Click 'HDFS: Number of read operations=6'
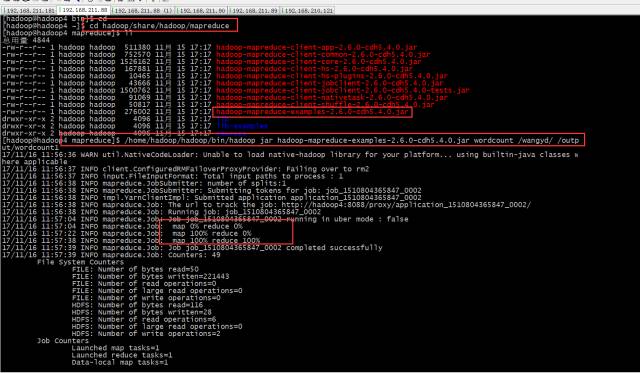Image resolution: width=640 pixels, height=373 pixels. pos(144,319)
